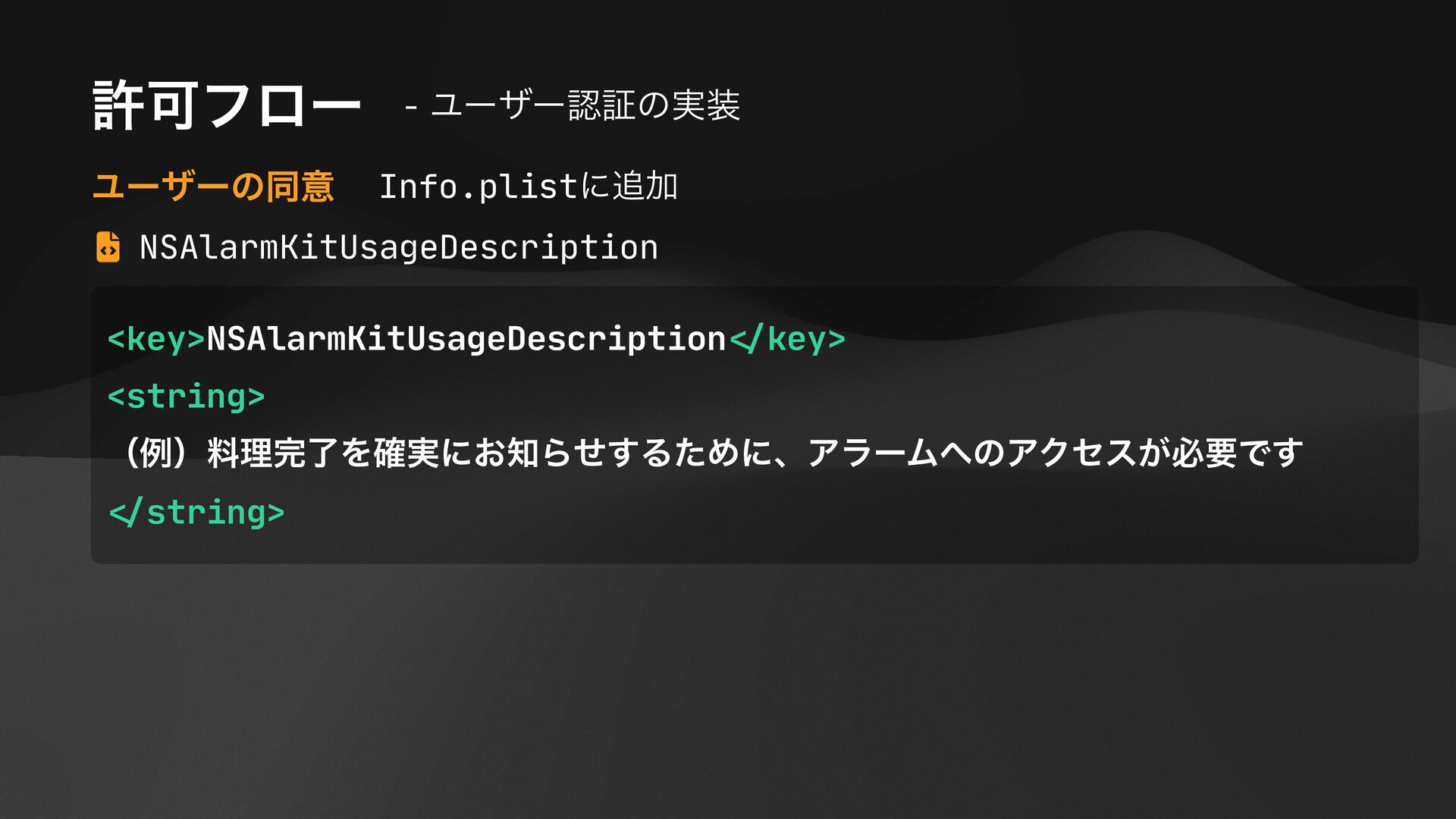This screenshot has height=819, width=1456.
Task: Click the フロー characters in the title
Action: (x=281, y=105)
